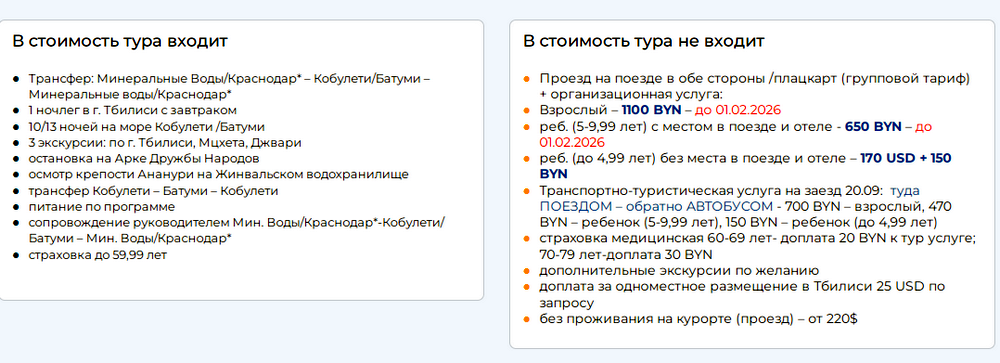The image size is (1000, 363).
Task: Click 'страховка до 59,99 лет'
Action: click(x=98, y=255)
